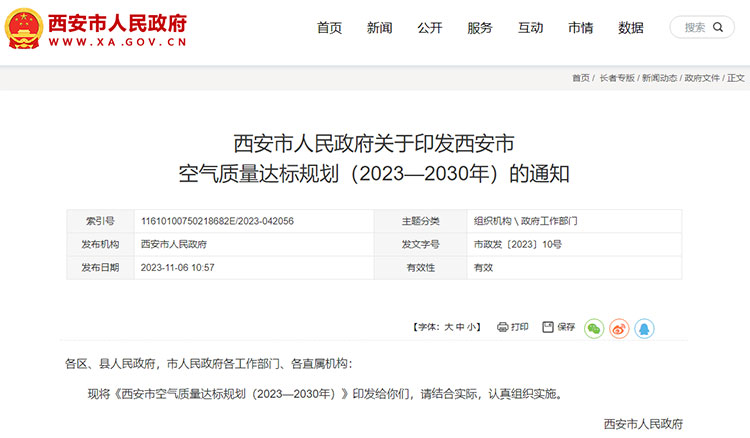This screenshot has width=750, height=438.
Task: Share article via QQ icon
Action: (x=644, y=327)
